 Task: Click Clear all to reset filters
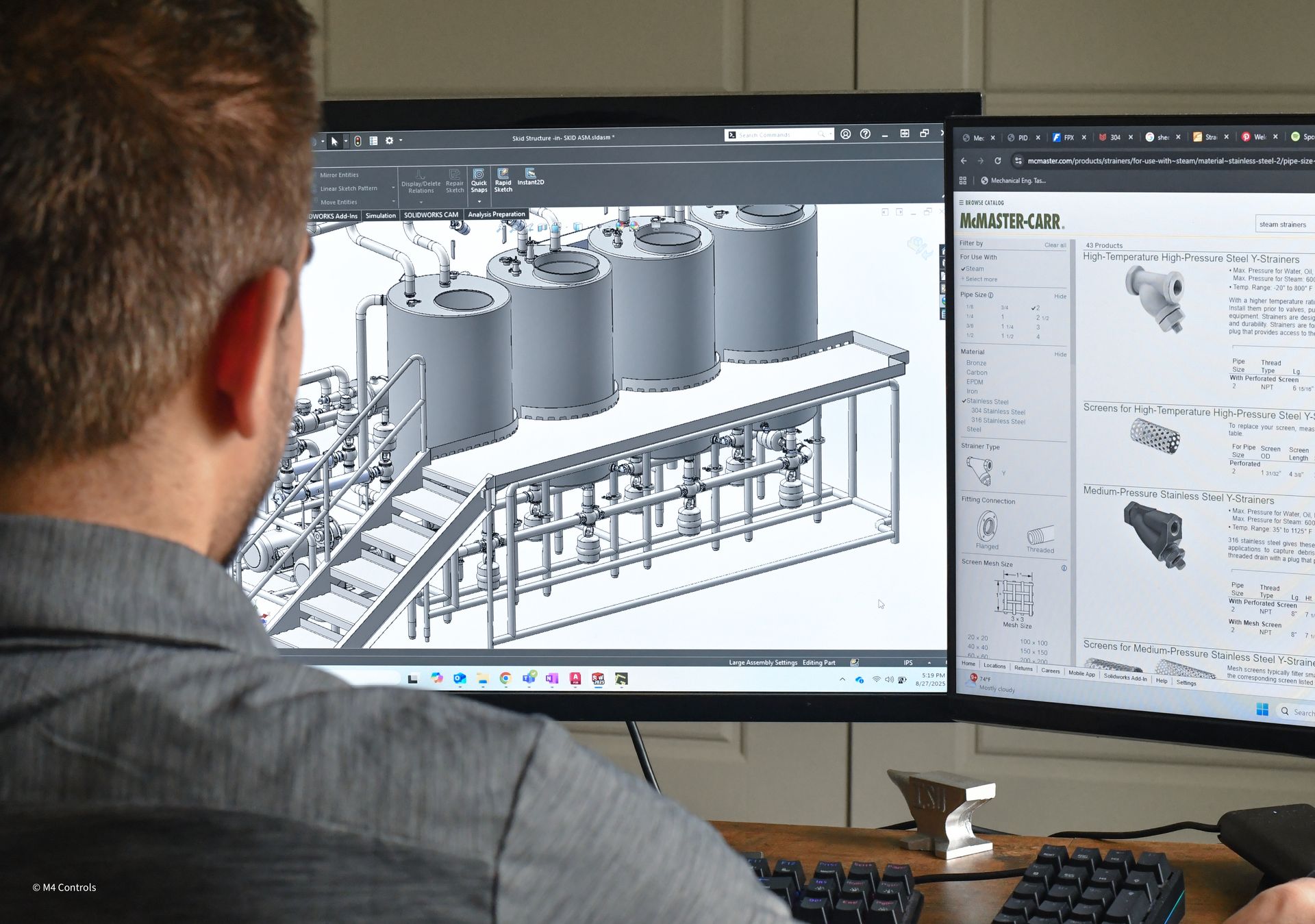[x=1055, y=245]
